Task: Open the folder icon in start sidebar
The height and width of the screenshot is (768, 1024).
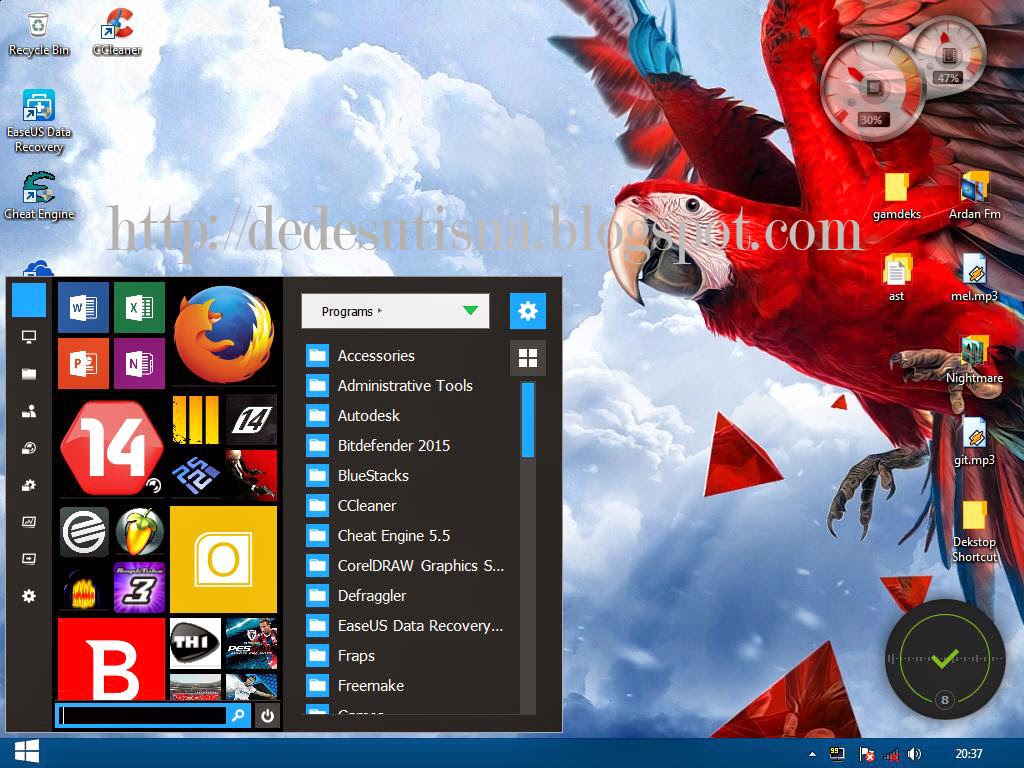Action: pos(29,374)
